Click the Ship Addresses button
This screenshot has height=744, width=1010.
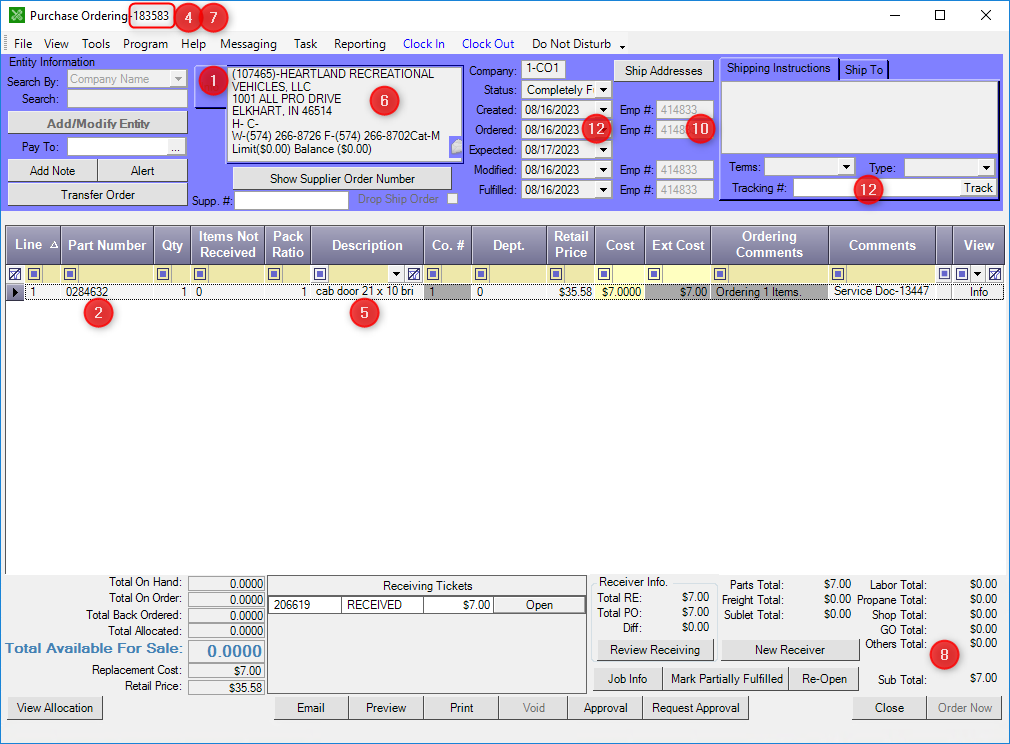(663, 71)
